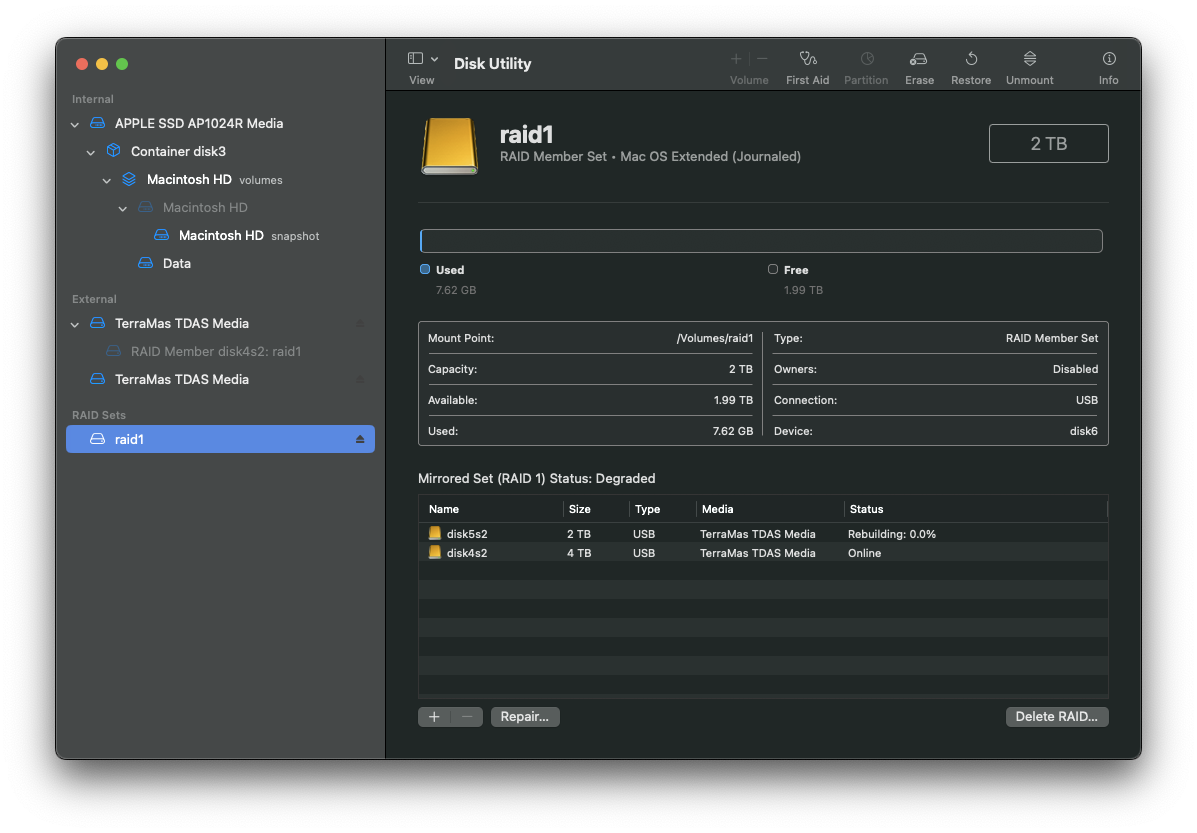Click the First Aid toolbar icon

808,59
